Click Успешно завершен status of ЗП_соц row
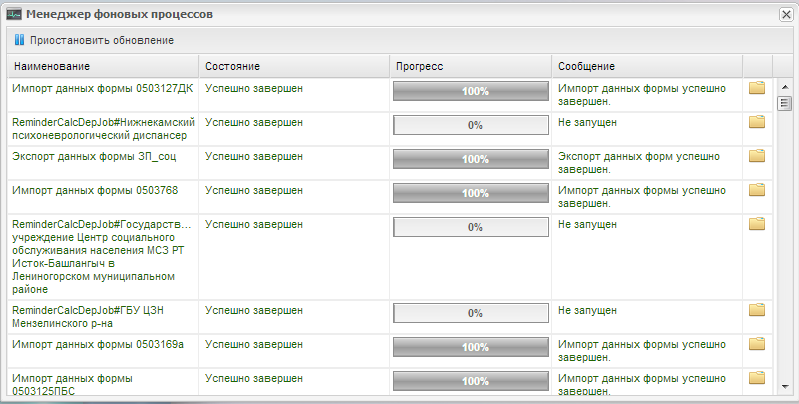This screenshot has width=799, height=404. (254, 156)
